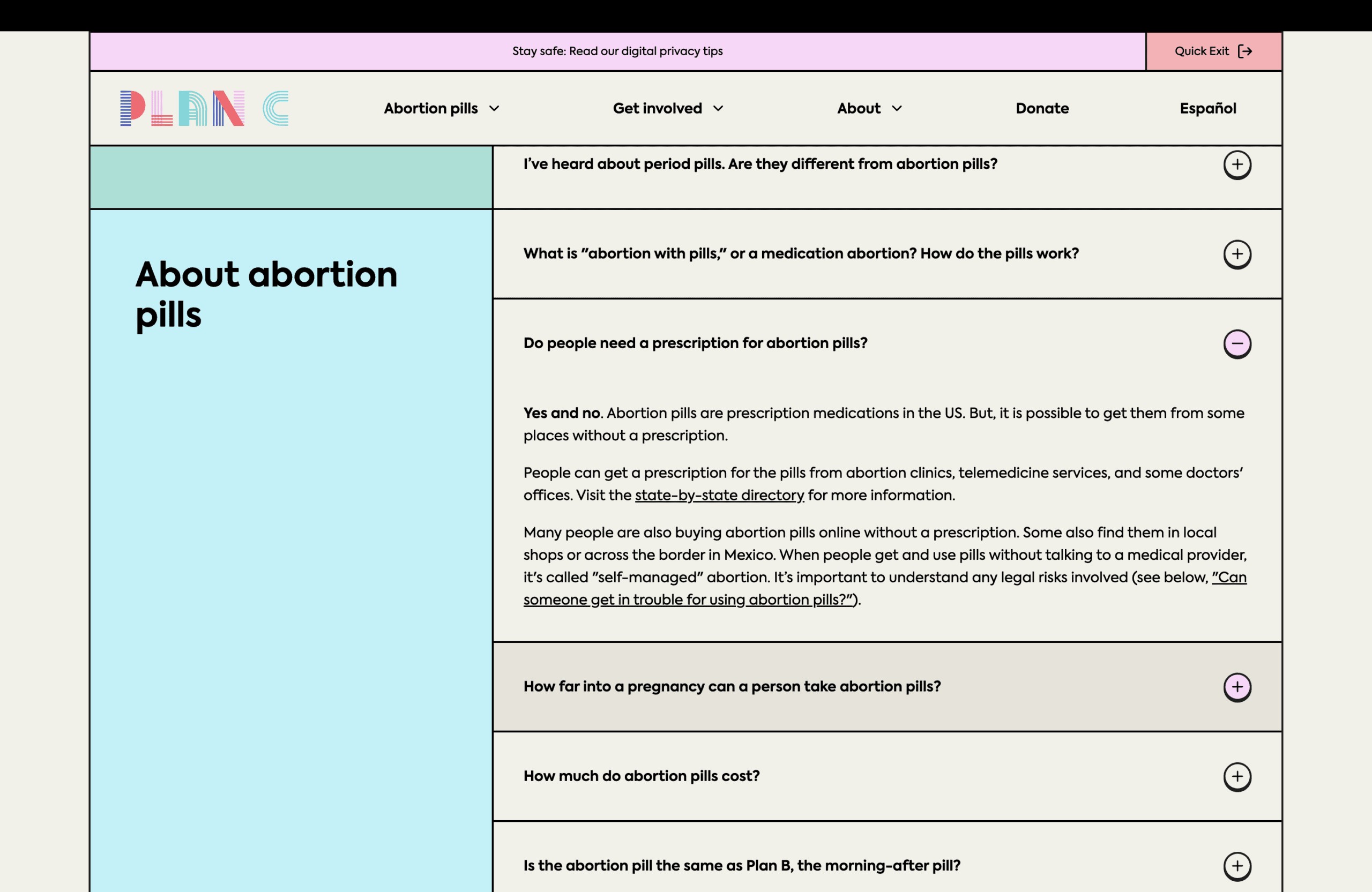Open the state-by-state directory link
1372x892 pixels.
(719, 496)
